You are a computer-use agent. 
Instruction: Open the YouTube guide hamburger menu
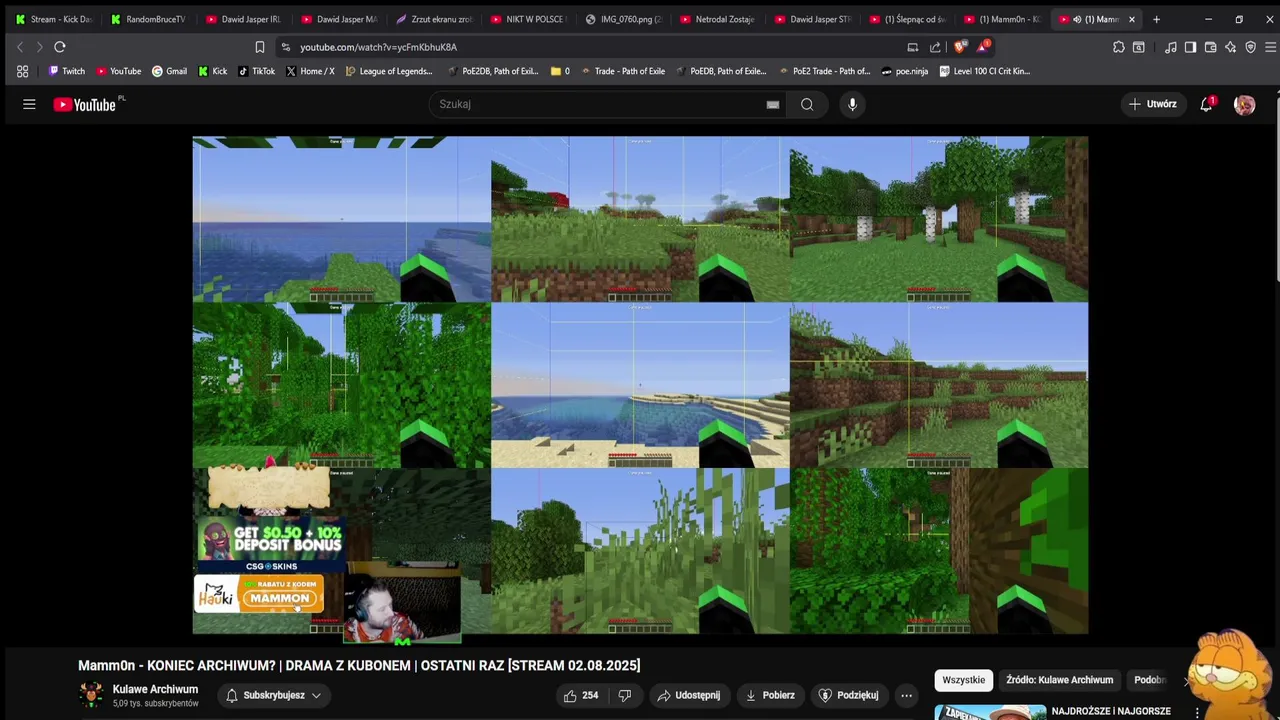[29, 104]
